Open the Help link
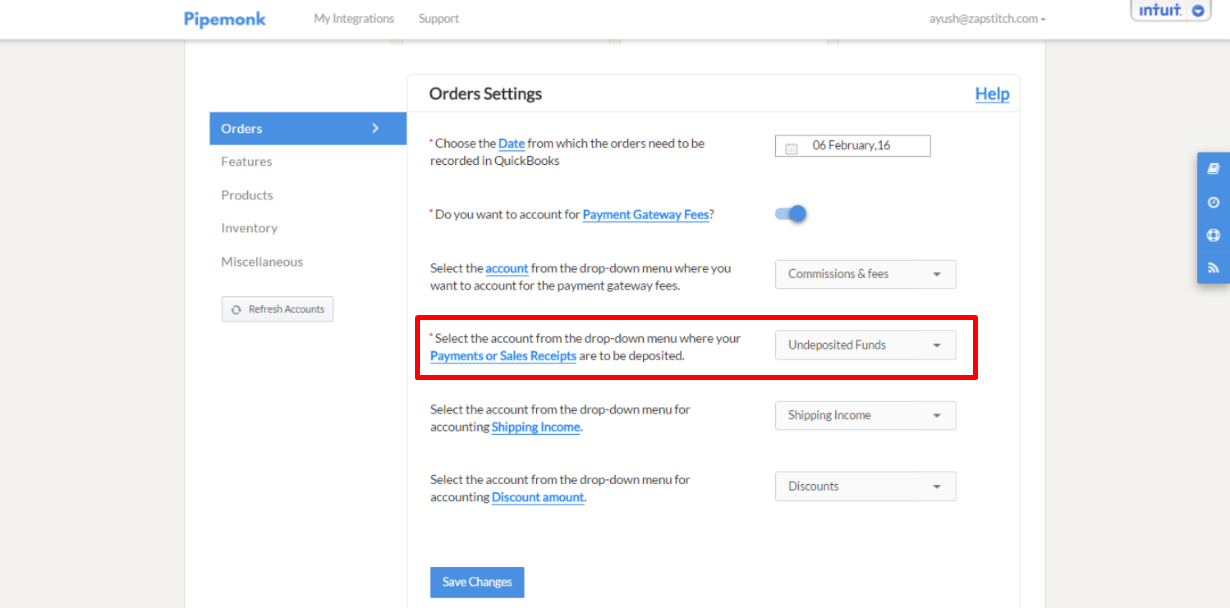The image size is (1230, 608). (x=992, y=94)
